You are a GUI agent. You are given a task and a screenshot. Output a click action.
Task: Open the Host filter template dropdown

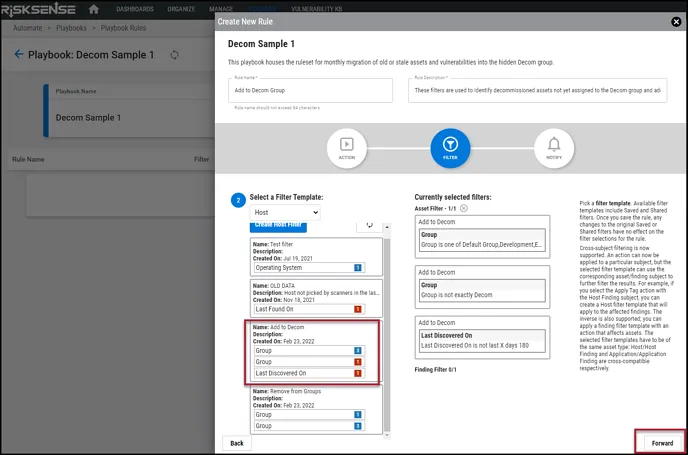click(285, 212)
